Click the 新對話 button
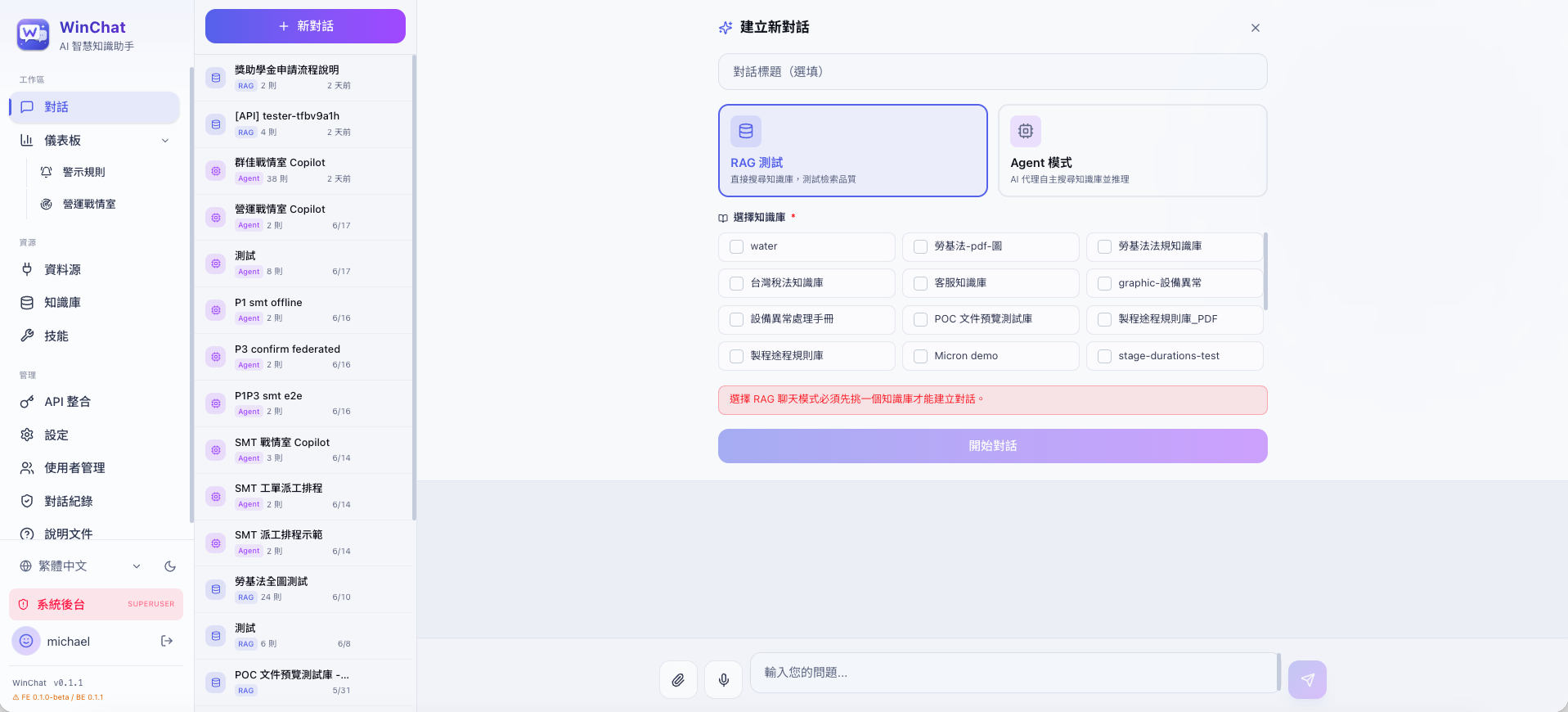Image resolution: width=1568 pixels, height=712 pixels. pyautogui.click(x=305, y=26)
